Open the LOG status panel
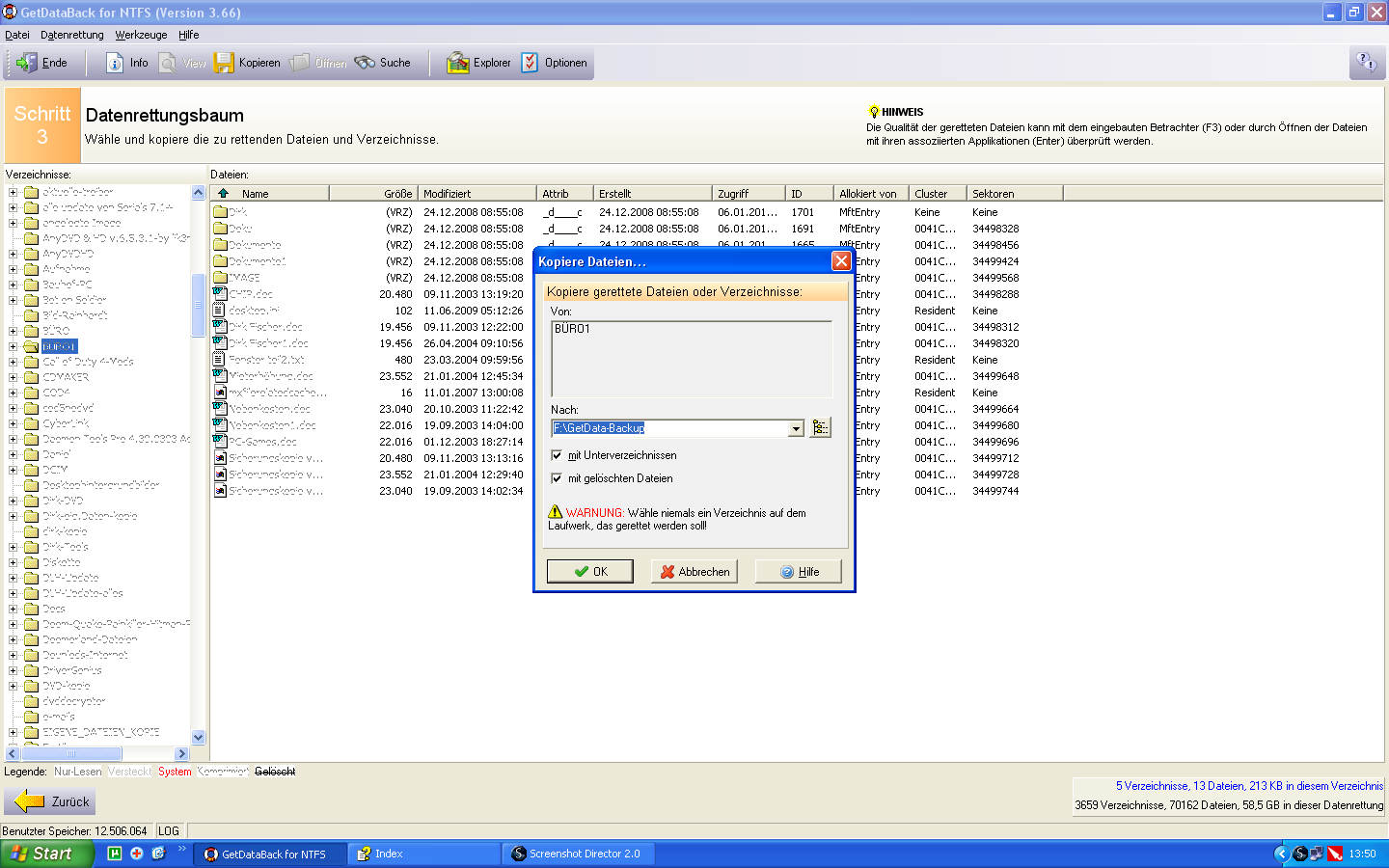 [x=169, y=830]
